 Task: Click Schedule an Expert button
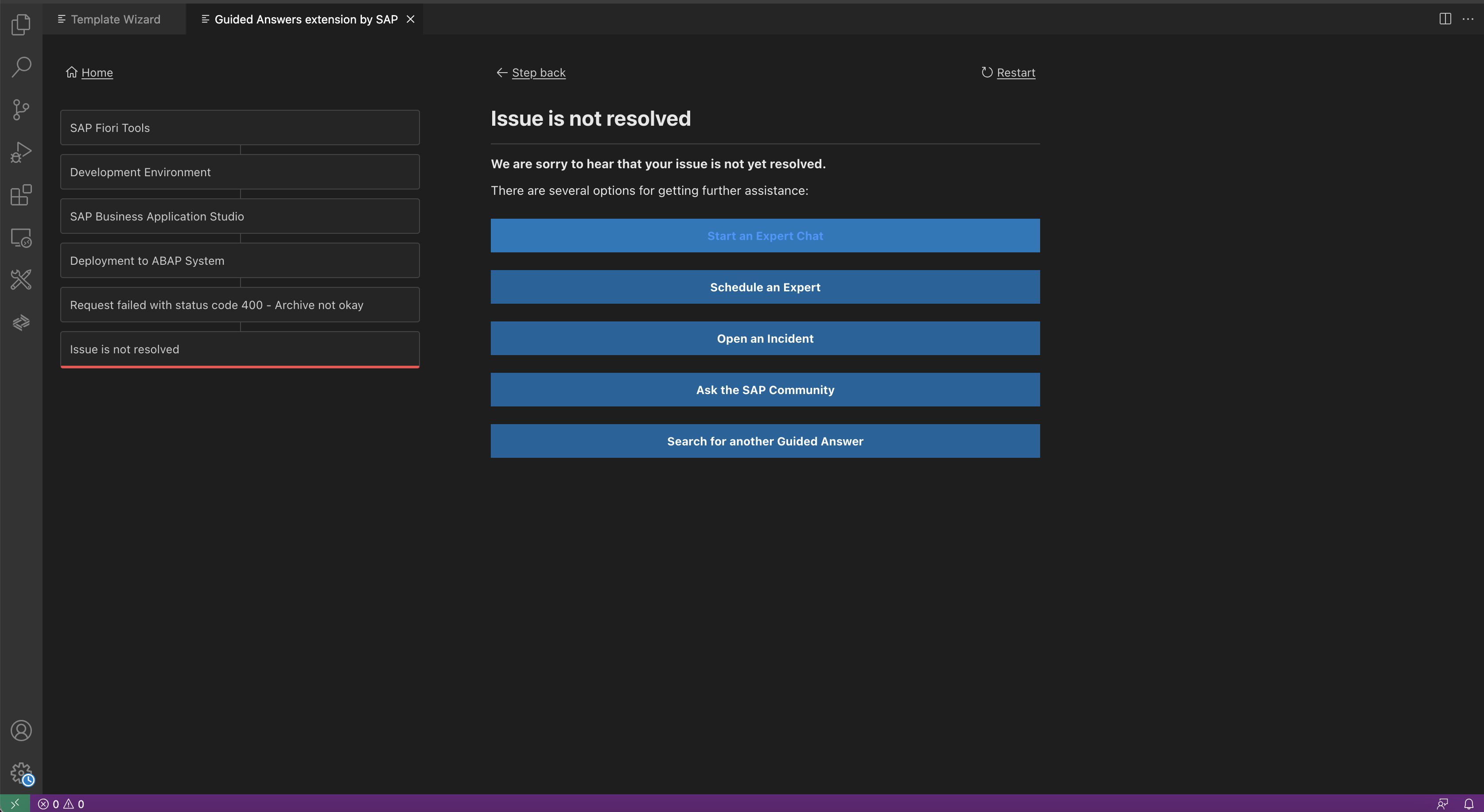[x=765, y=287]
